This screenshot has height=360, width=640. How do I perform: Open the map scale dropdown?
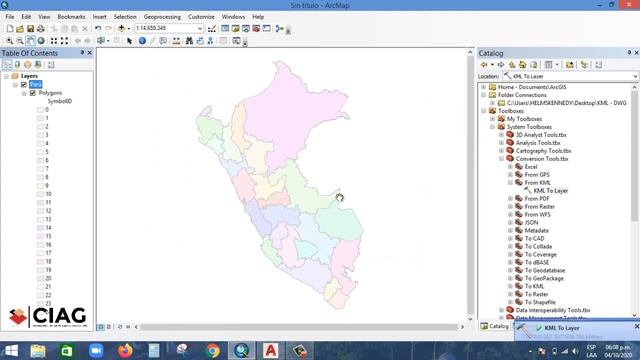pyautogui.click(x=200, y=29)
